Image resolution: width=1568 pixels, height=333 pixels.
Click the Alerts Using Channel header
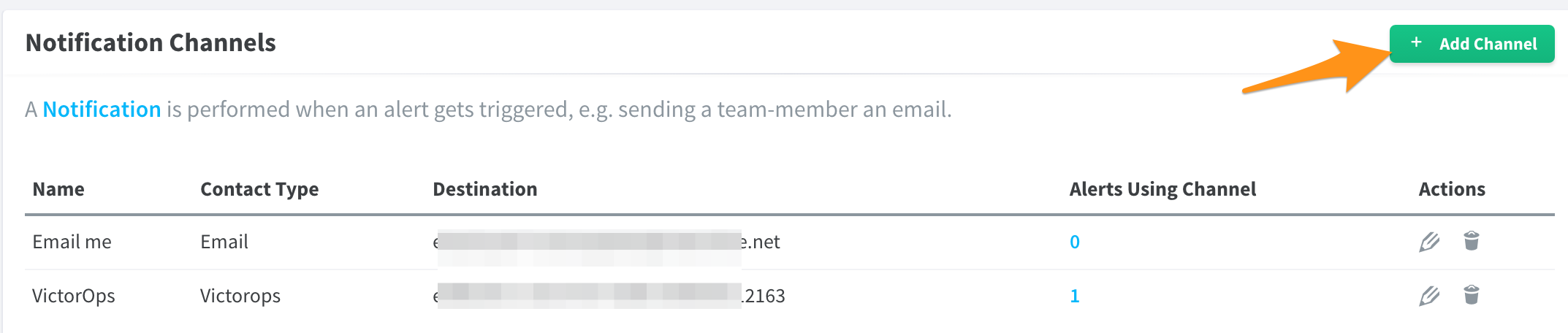[1162, 190]
